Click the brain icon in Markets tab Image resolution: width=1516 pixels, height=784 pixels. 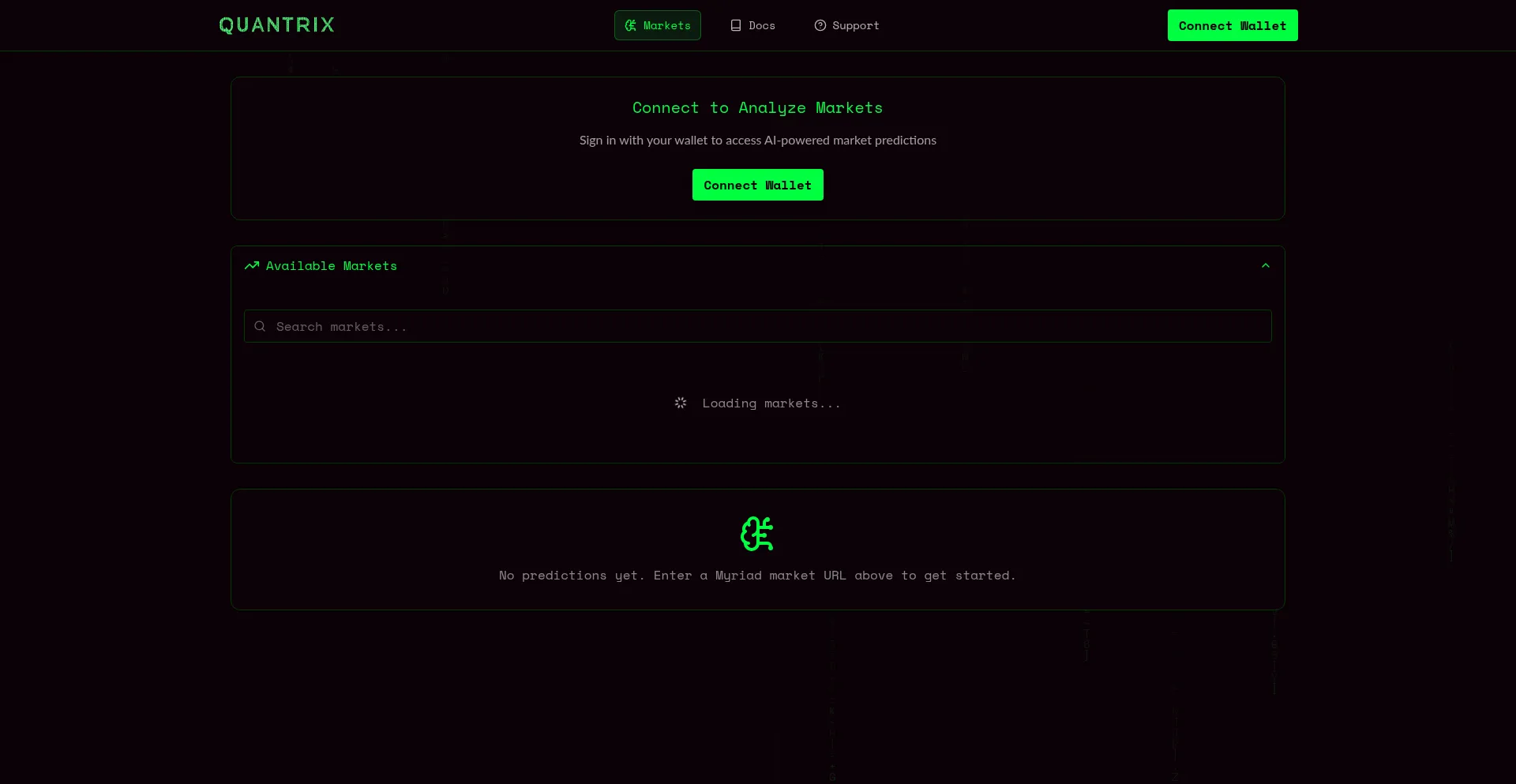click(630, 25)
